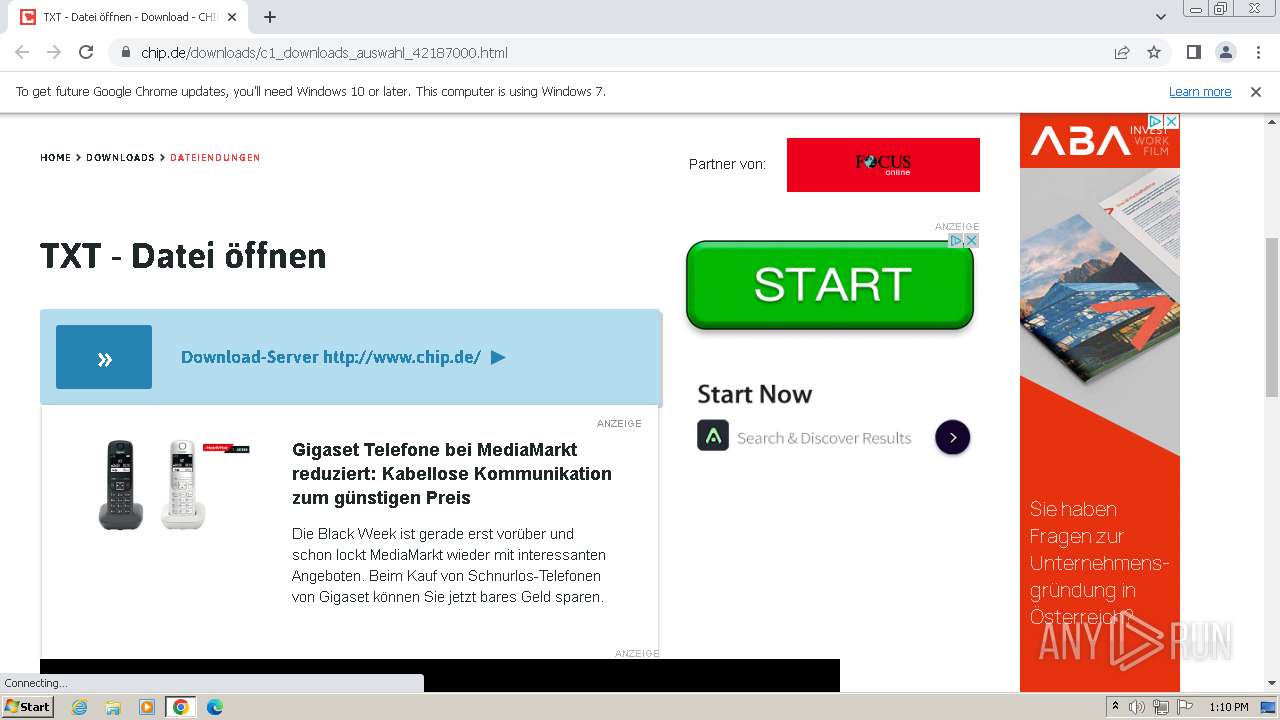
Task: Click Sie haben Fragen zur Unternehmensgründung ad text
Action: (x=1099, y=563)
